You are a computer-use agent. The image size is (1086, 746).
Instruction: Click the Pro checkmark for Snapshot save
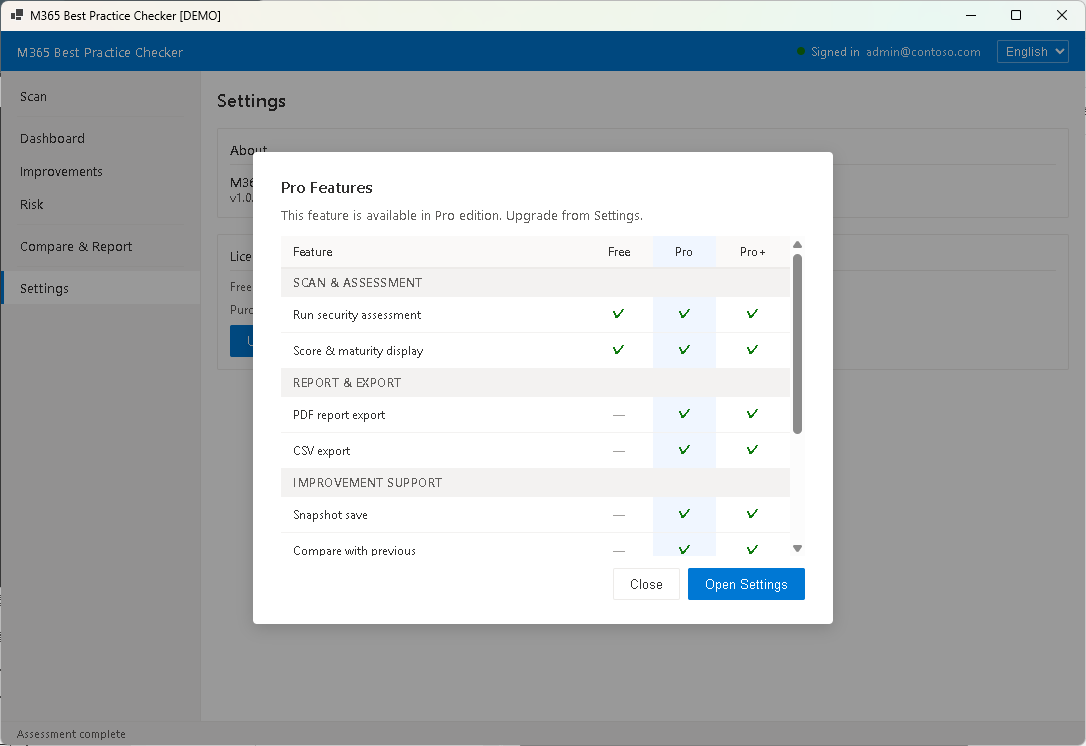click(x=683, y=514)
